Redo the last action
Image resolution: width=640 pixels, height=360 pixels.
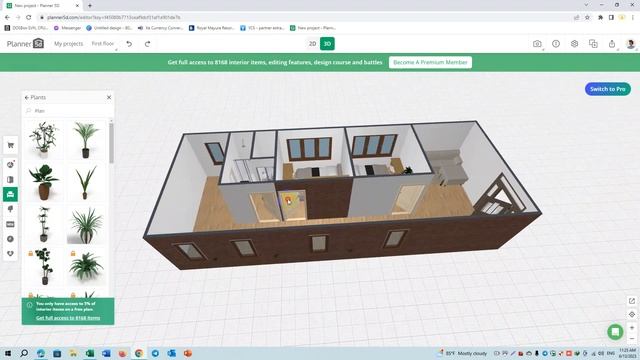(147, 44)
